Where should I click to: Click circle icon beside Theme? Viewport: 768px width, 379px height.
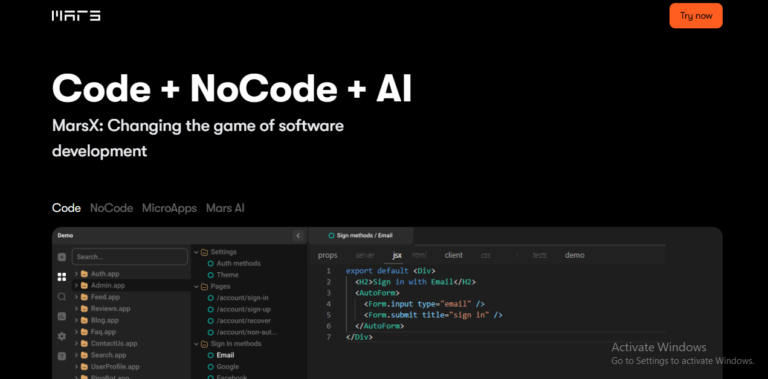click(x=211, y=275)
